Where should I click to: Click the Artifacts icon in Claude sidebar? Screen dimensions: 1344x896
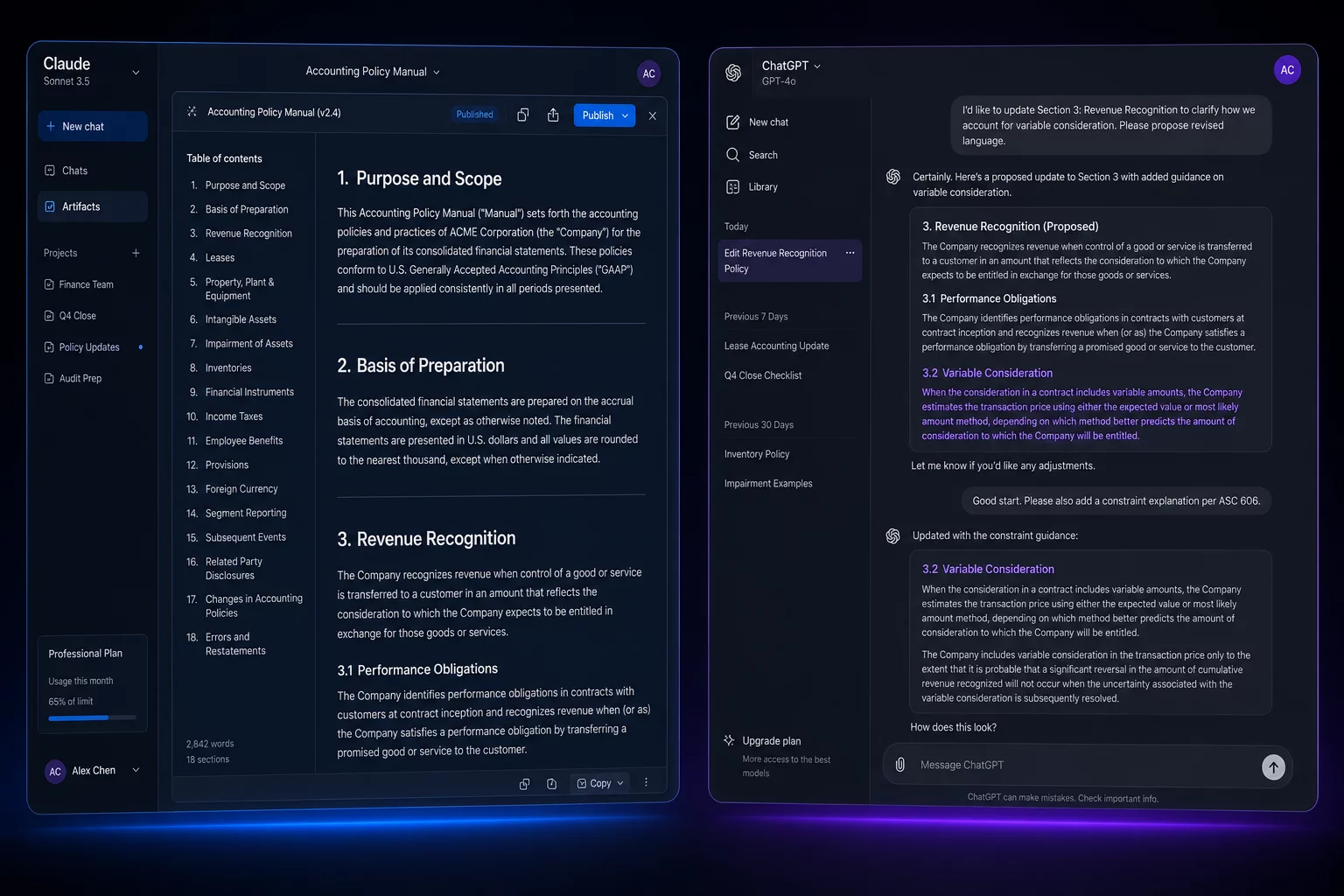tap(50, 206)
